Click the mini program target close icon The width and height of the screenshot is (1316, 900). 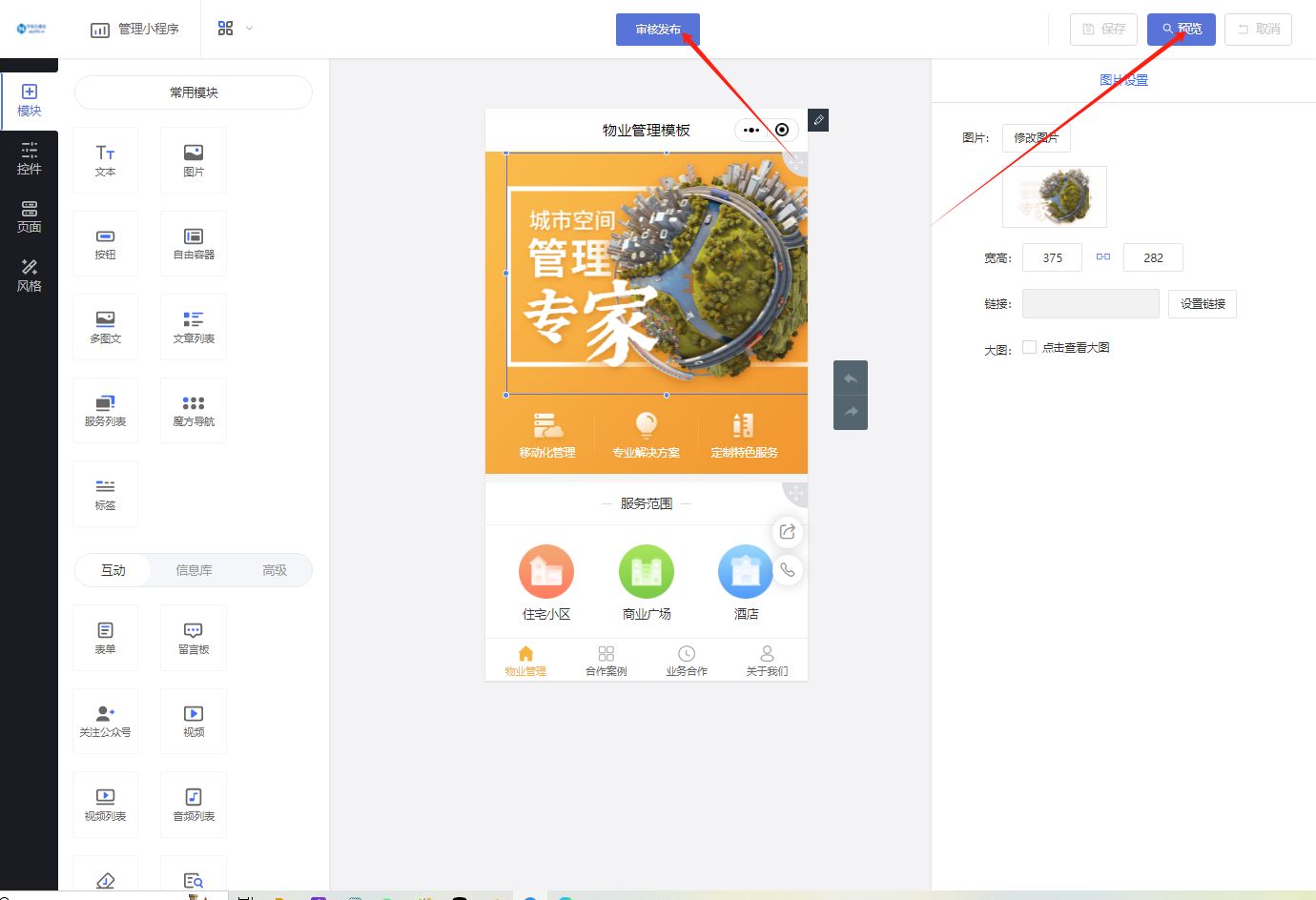782,130
